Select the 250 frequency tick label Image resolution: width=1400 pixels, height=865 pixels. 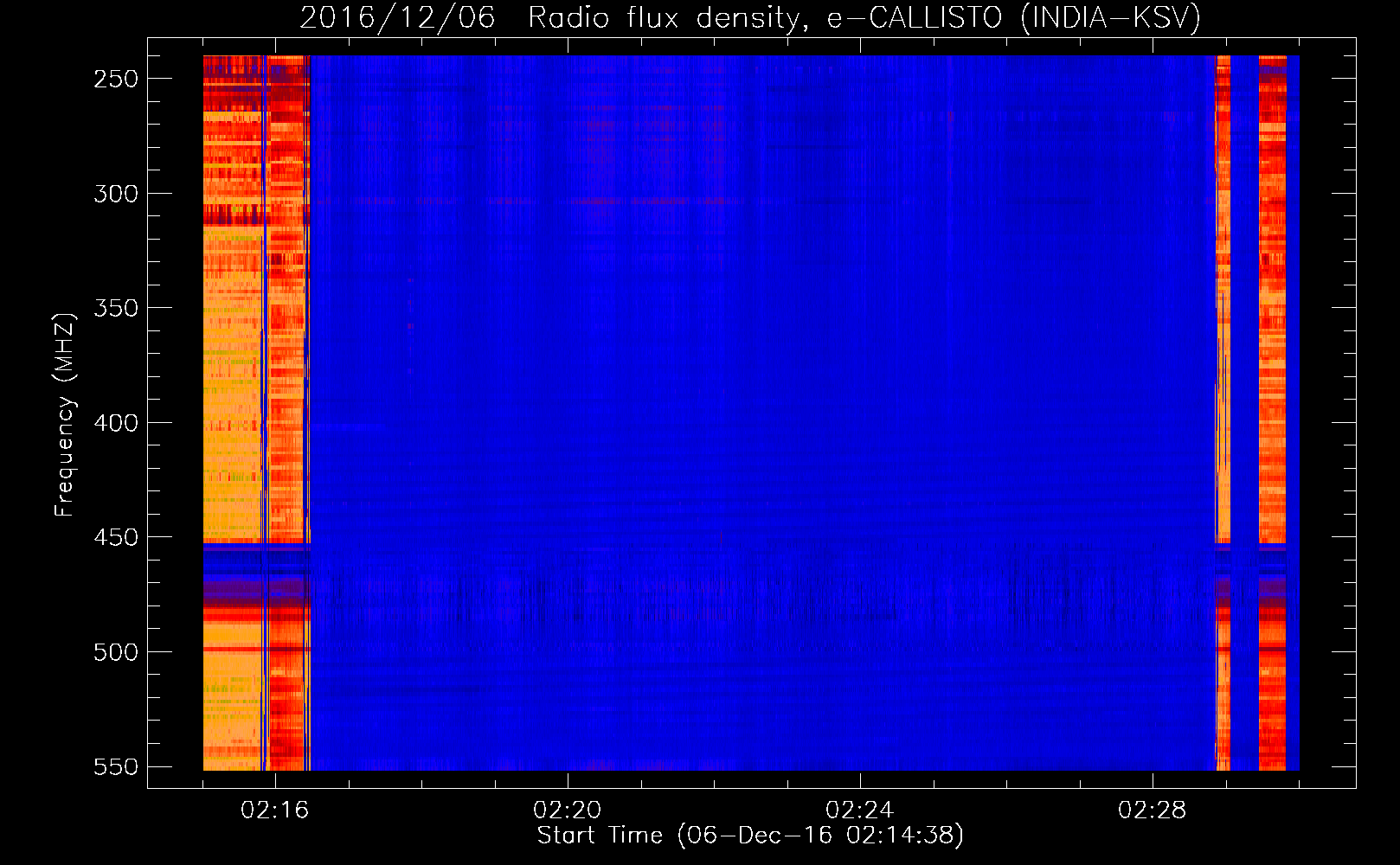(x=116, y=79)
